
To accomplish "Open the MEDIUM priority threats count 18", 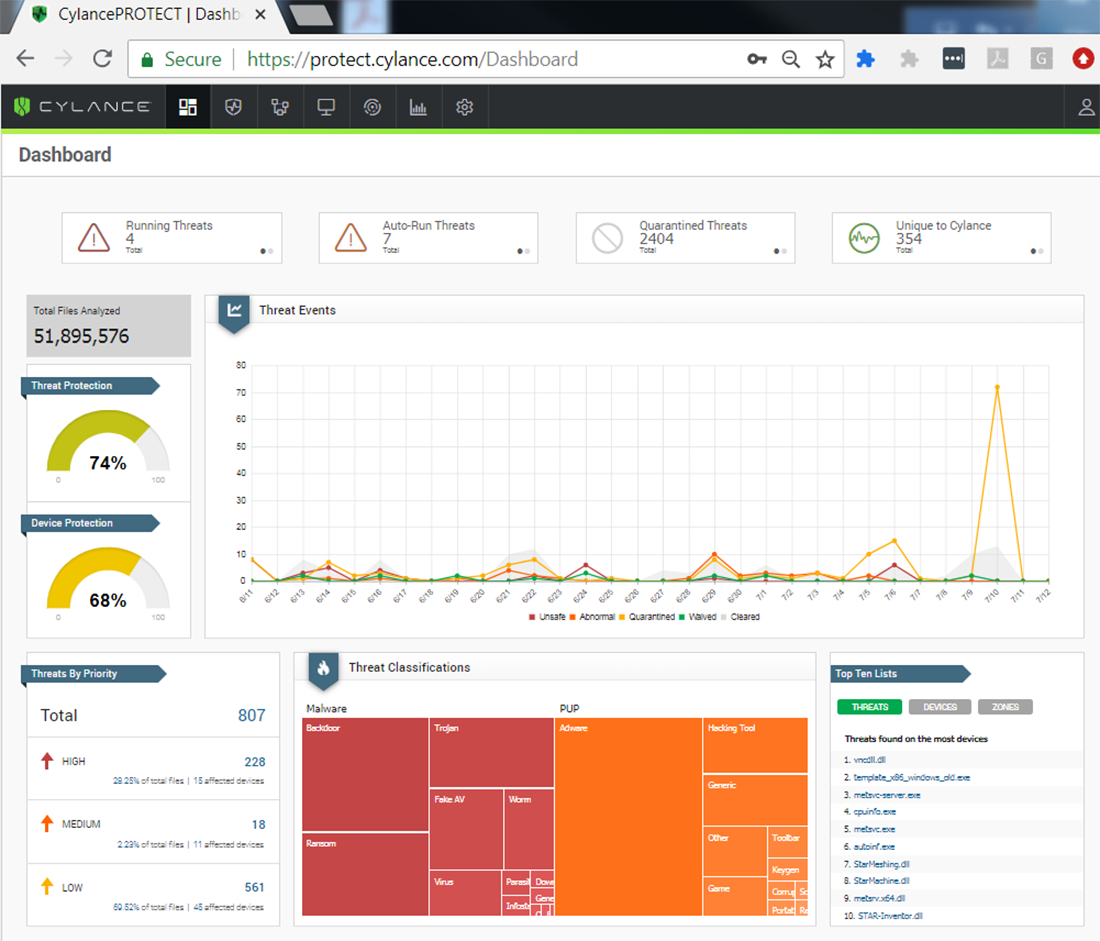I will (x=258, y=825).
